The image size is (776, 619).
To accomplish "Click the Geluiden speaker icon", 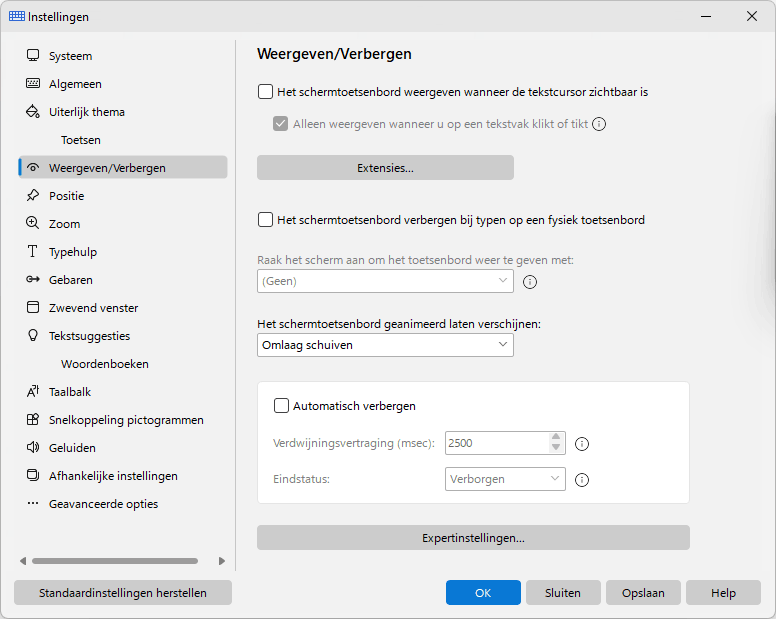I will coord(33,447).
